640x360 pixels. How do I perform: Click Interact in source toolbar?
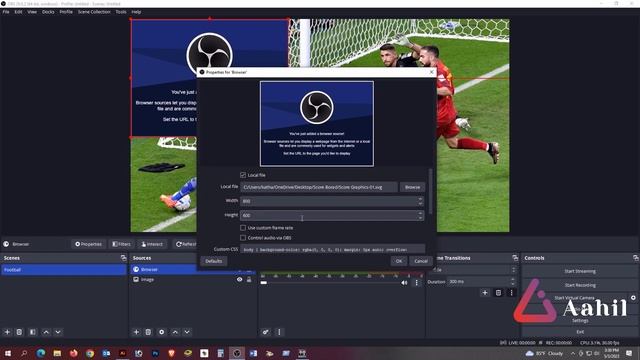coord(152,244)
